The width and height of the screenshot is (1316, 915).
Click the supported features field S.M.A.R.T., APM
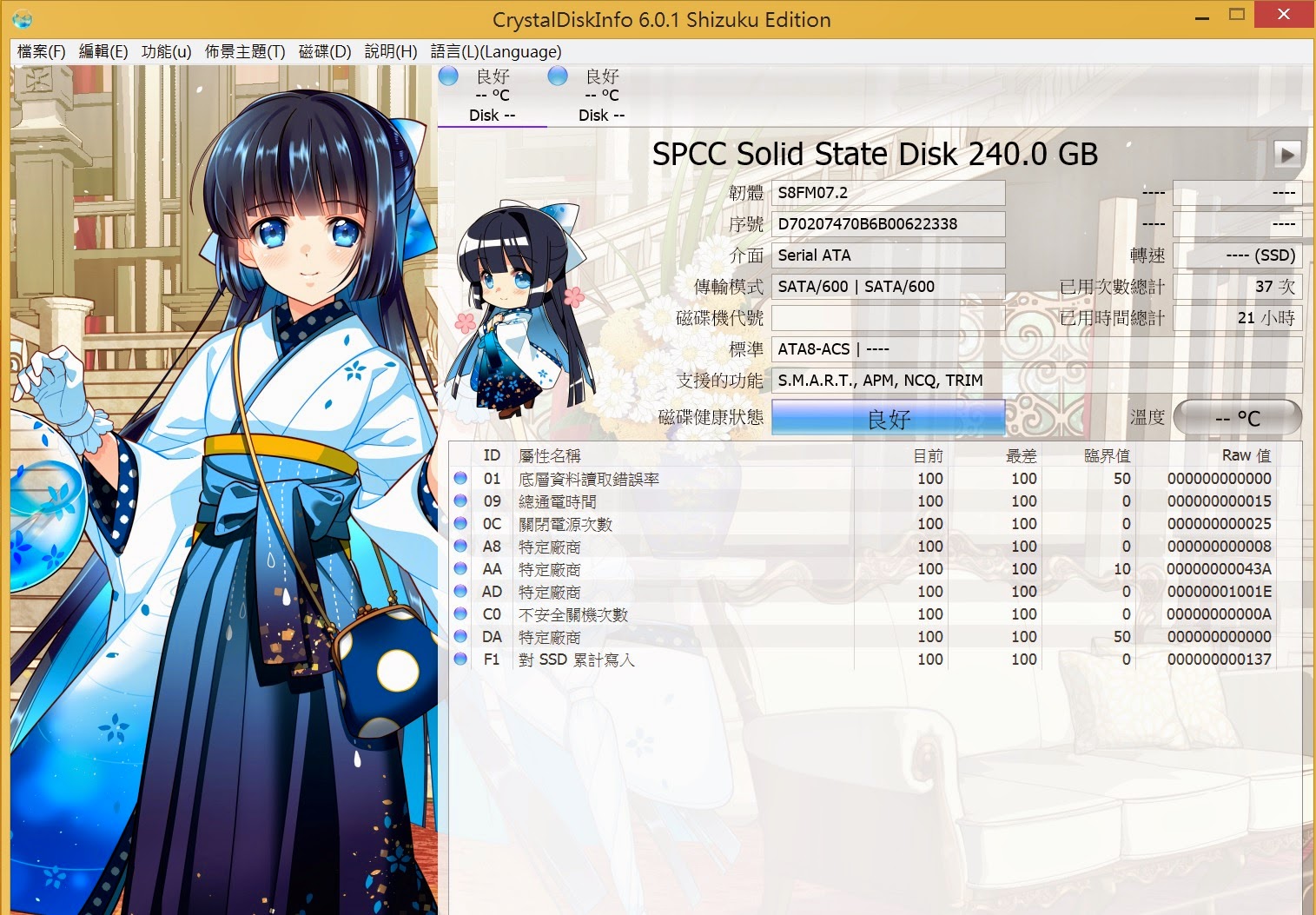coord(1037,381)
